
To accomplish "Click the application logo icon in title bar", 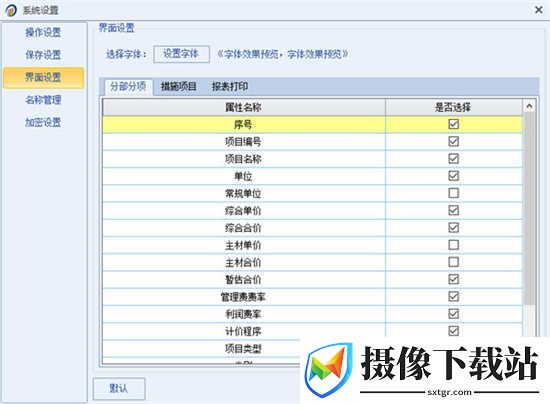I will (12, 10).
